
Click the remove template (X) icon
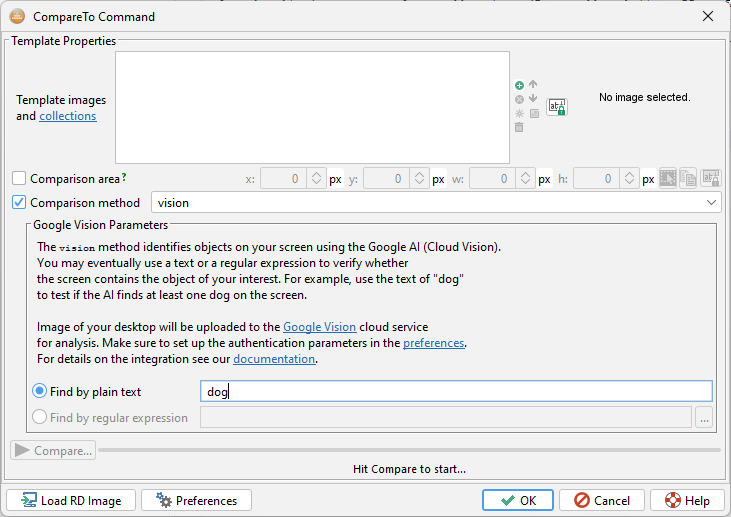pos(519,99)
